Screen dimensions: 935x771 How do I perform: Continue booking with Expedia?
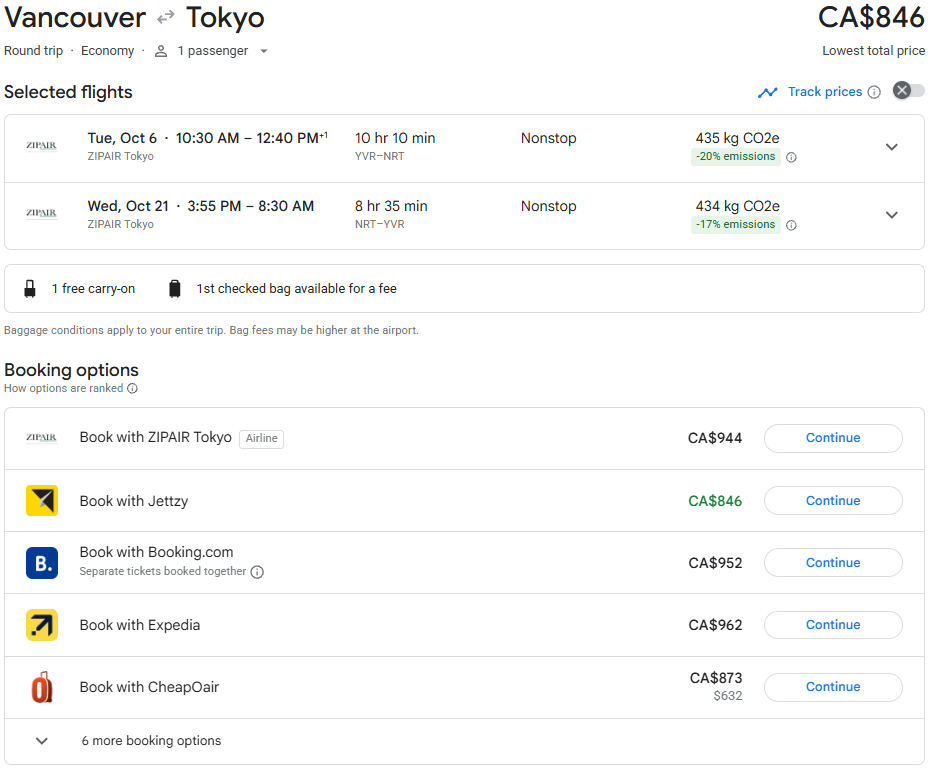[833, 625]
